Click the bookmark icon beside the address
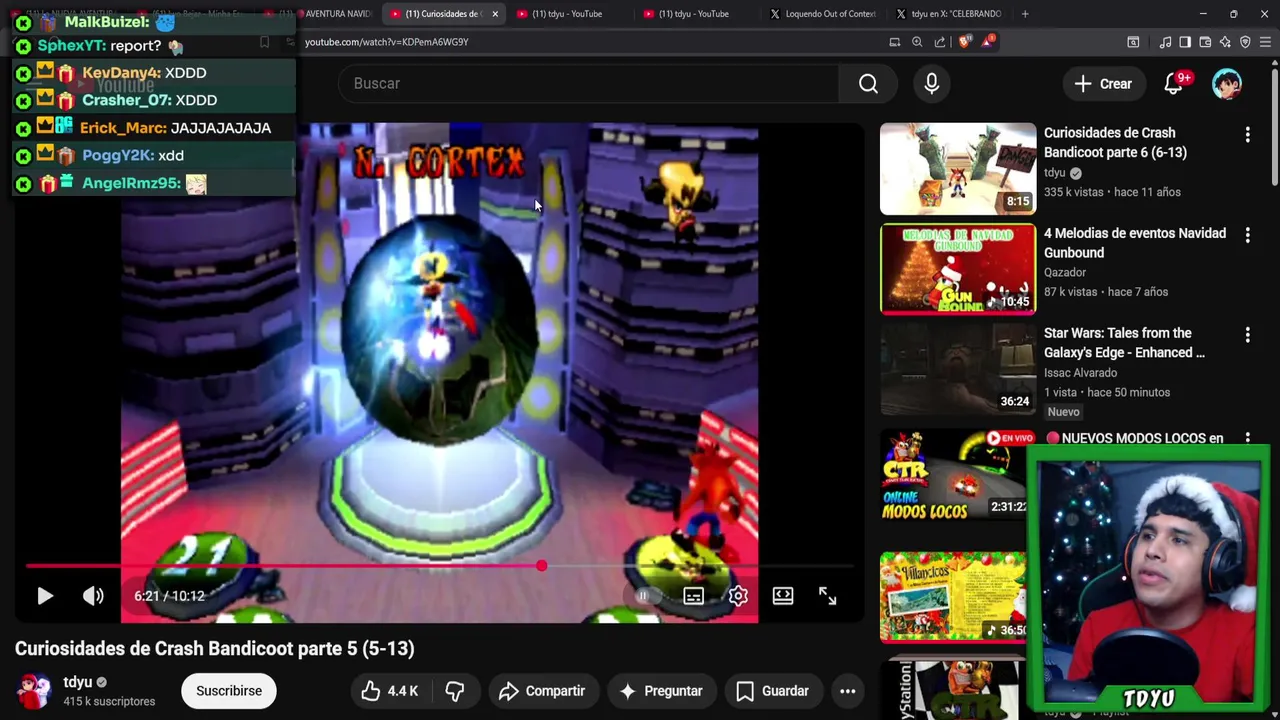1280x720 pixels. point(264,42)
